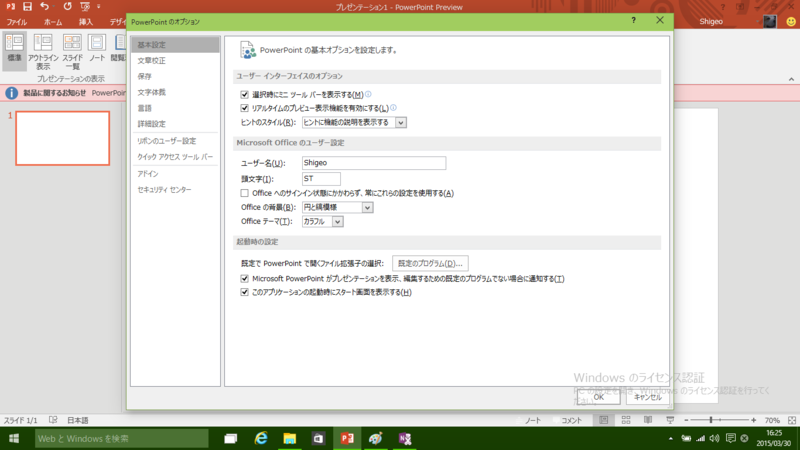
Task: Open Internet Explorer from the taskbar
Action: [x=261, y=438]
